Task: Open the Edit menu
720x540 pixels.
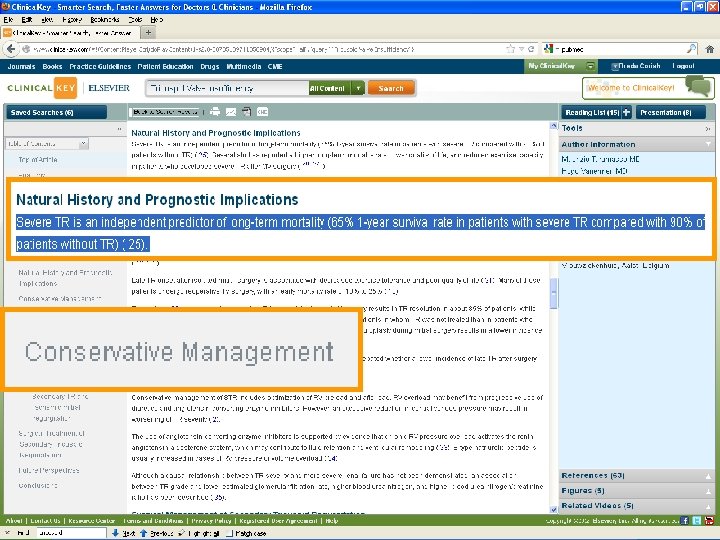Action: click(27, 20)
